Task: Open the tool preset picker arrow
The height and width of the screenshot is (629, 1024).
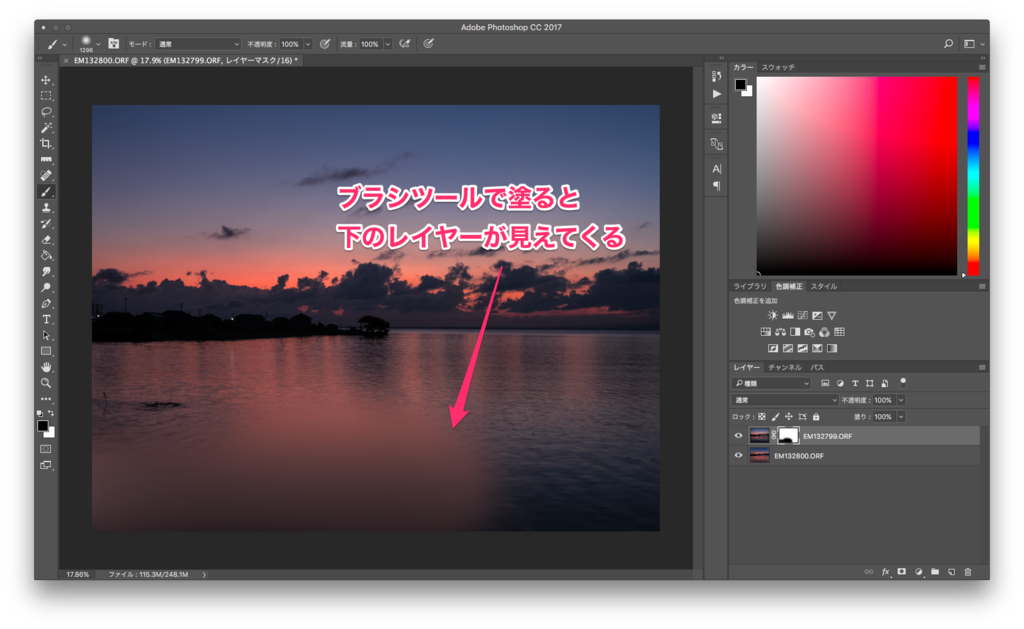Action: tap(64, 44)
